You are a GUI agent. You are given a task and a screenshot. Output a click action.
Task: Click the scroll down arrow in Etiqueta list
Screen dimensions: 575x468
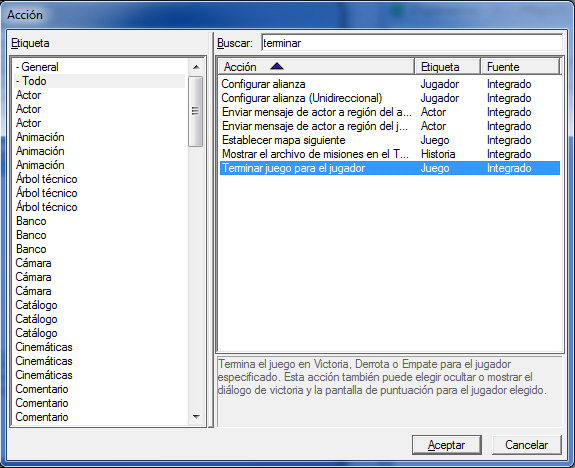coord(196,417)
